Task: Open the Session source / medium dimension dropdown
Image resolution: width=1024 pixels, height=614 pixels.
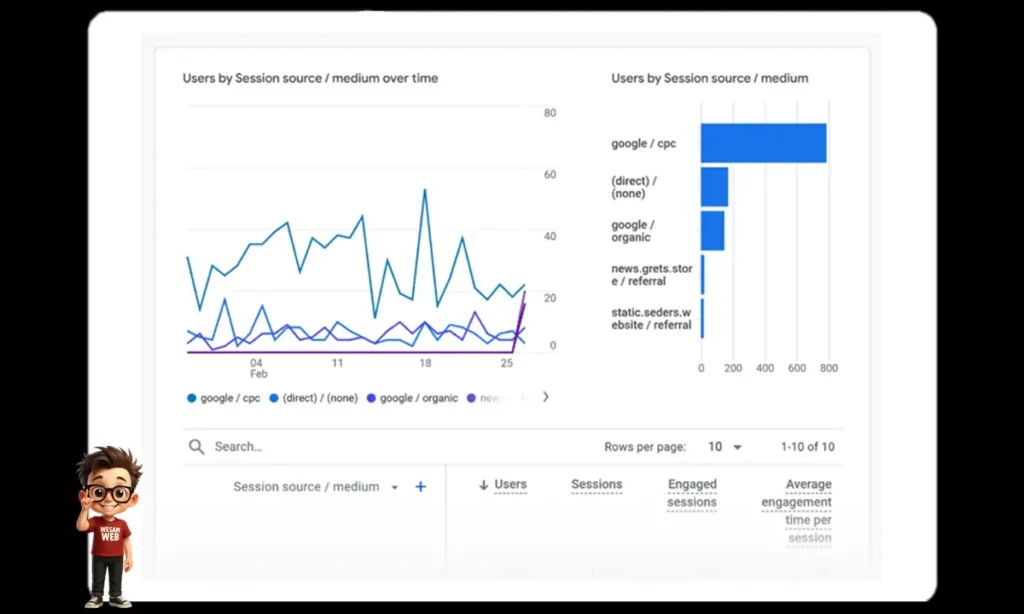Action: point(394,486)
